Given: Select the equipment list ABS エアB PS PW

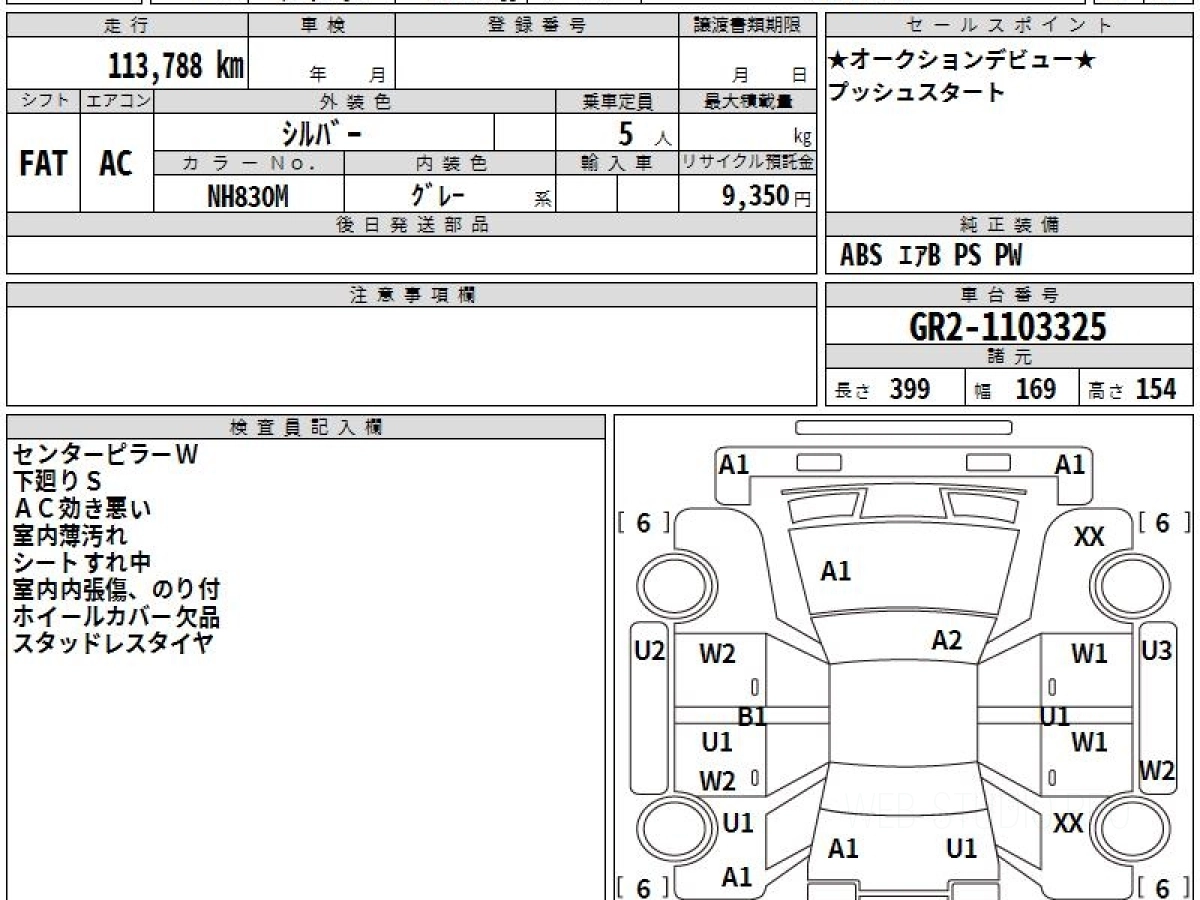Looking at the screenshot, I should coord(931,257).
